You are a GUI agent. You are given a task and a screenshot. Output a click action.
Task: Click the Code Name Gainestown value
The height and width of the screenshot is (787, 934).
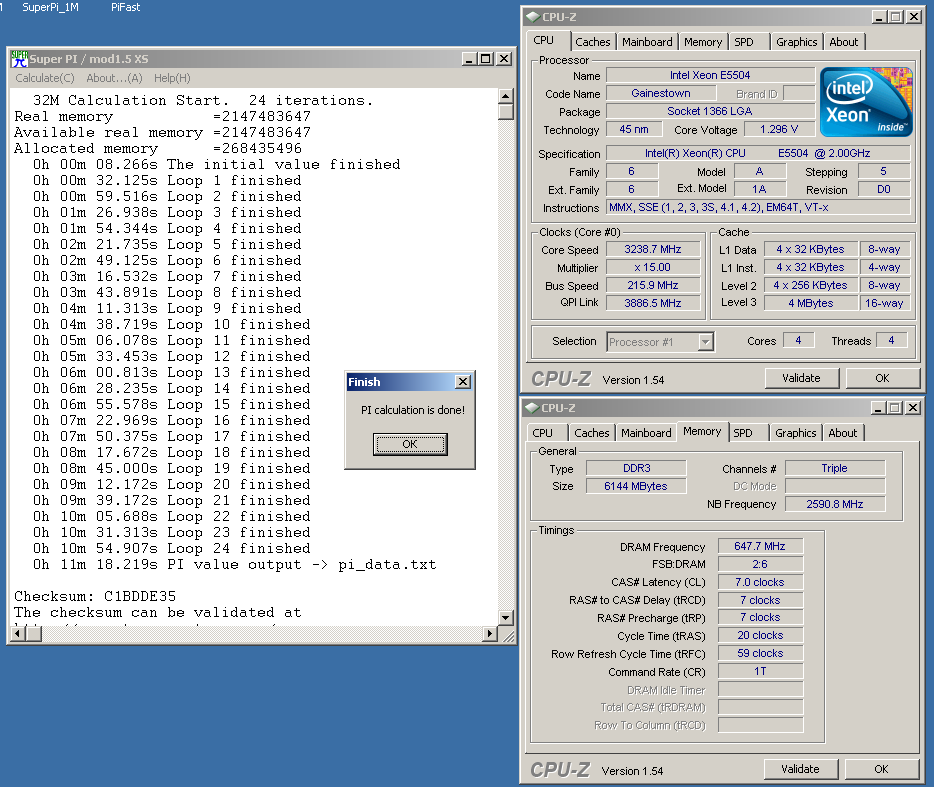coord(661,93)
